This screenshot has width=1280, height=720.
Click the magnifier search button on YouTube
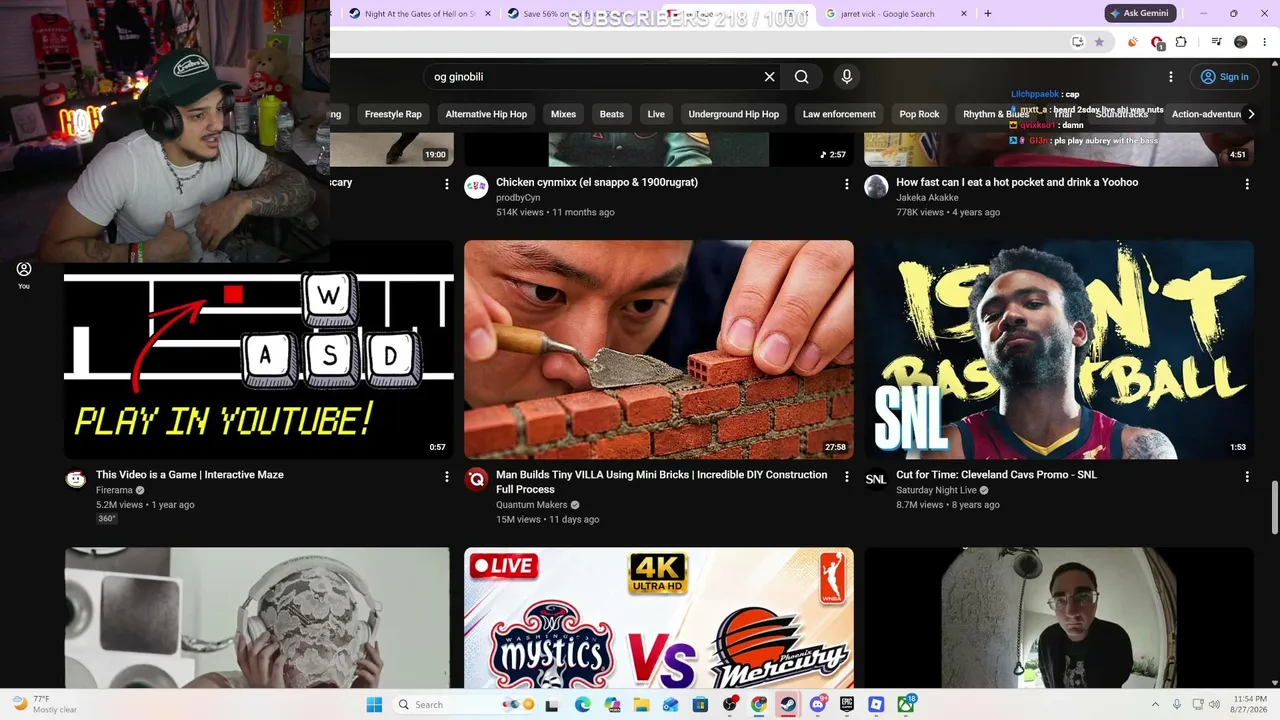pyautogui.click(x=801, y=77)
